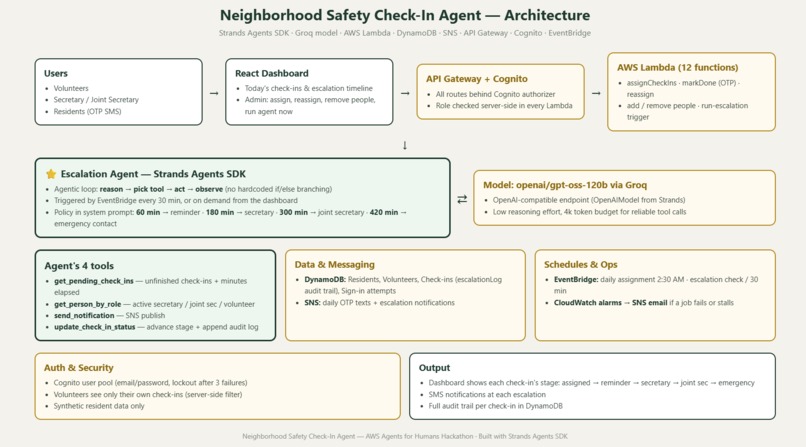Viewport: 806px width, 447px height.
Task: Select the "OpenAI-compatible endpoint" bullet
Action: pyautogui.click(x=589, y=200)
